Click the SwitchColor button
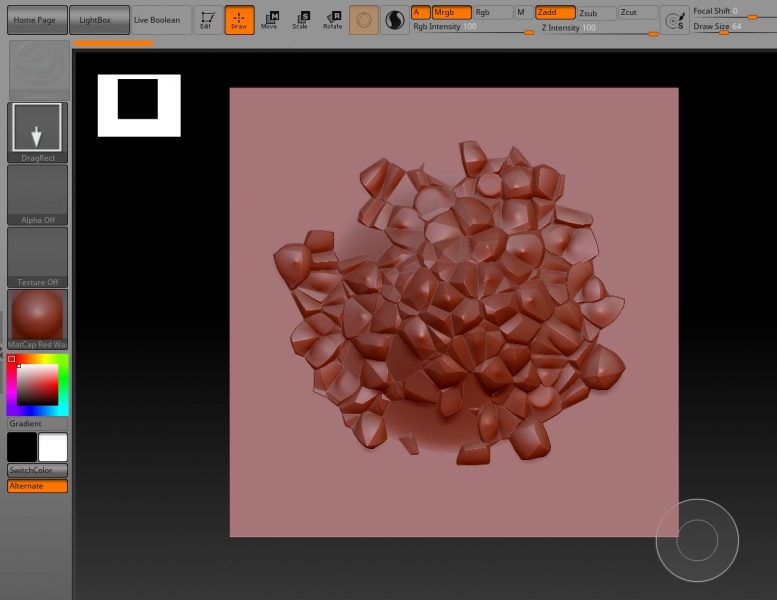The width and height of the screenshot is (777, 600). [x=38, y=470]
